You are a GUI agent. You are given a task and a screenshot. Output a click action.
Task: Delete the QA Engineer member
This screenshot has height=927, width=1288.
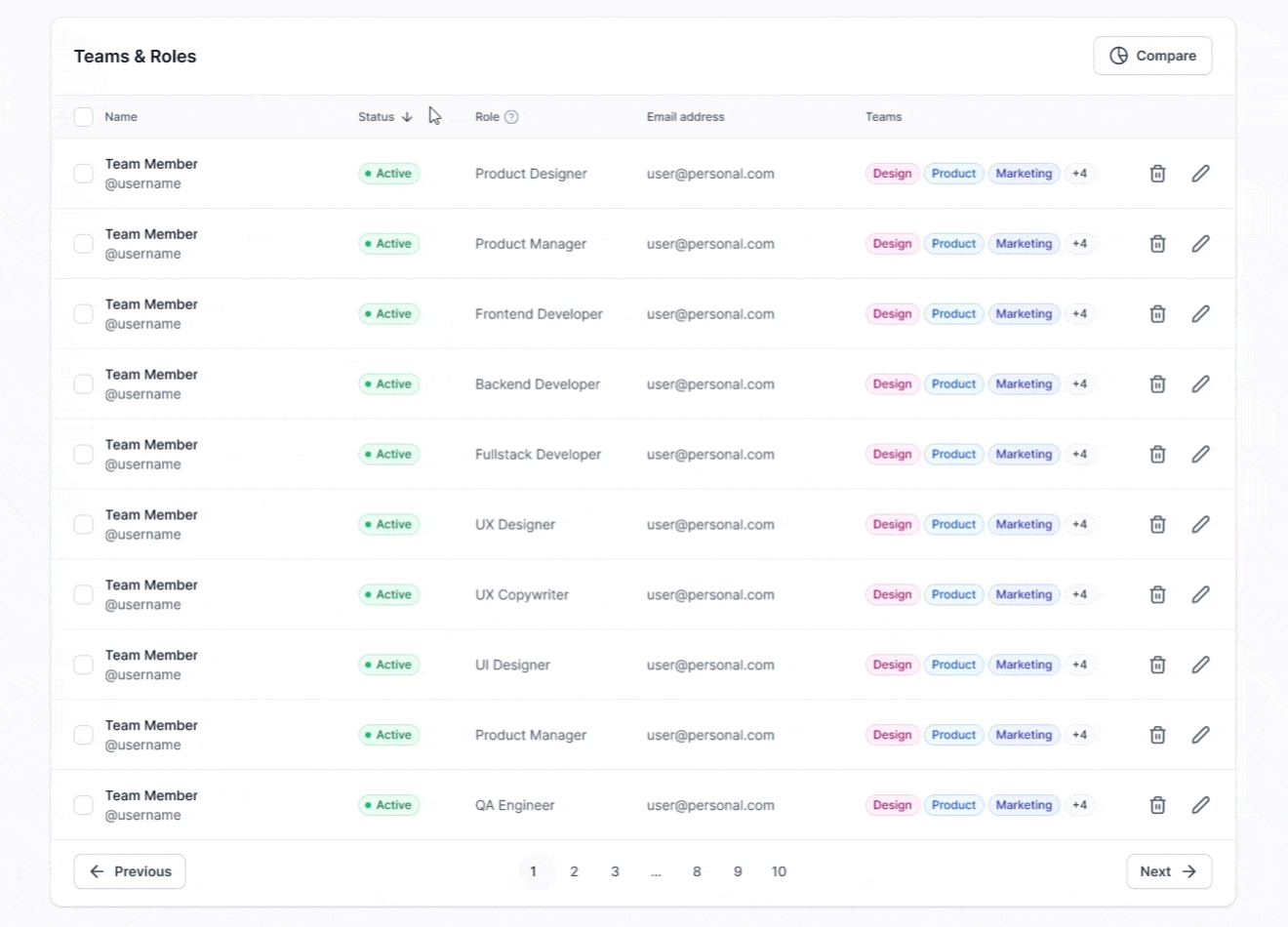point(1157,805)
